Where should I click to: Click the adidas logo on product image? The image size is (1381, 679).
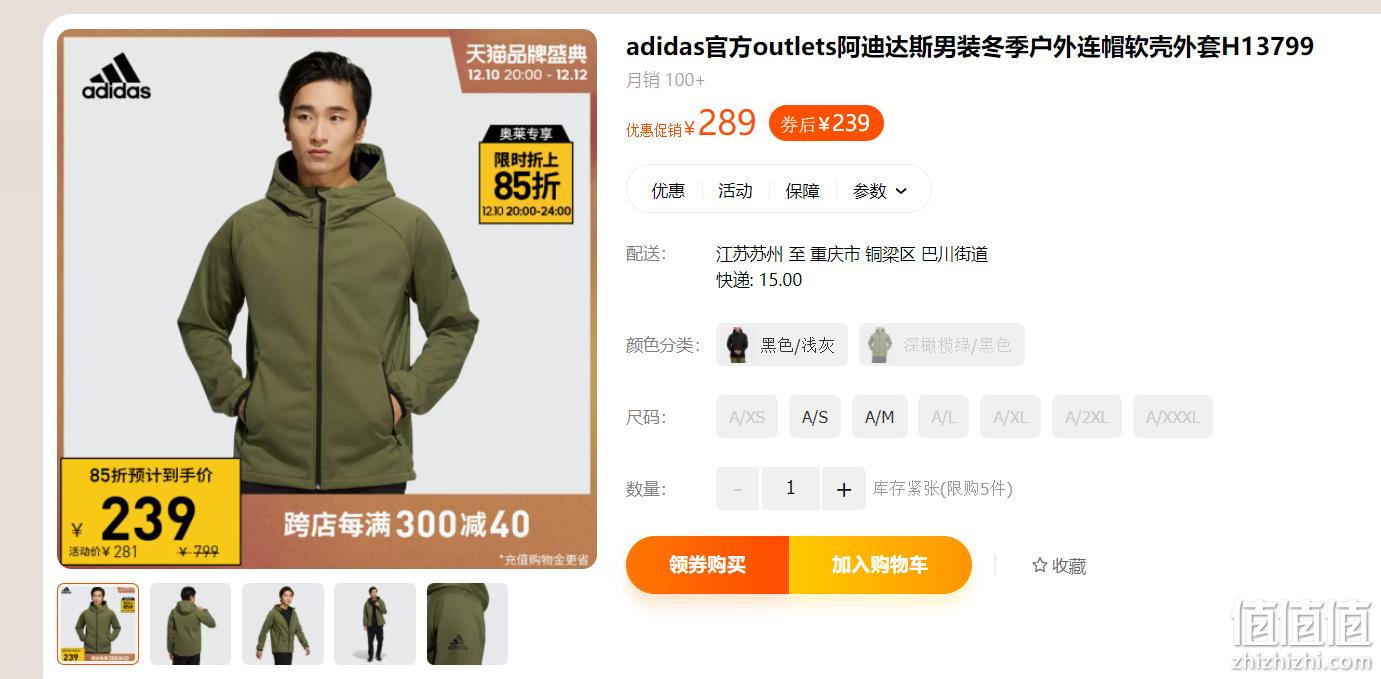[x=116, y=76]
